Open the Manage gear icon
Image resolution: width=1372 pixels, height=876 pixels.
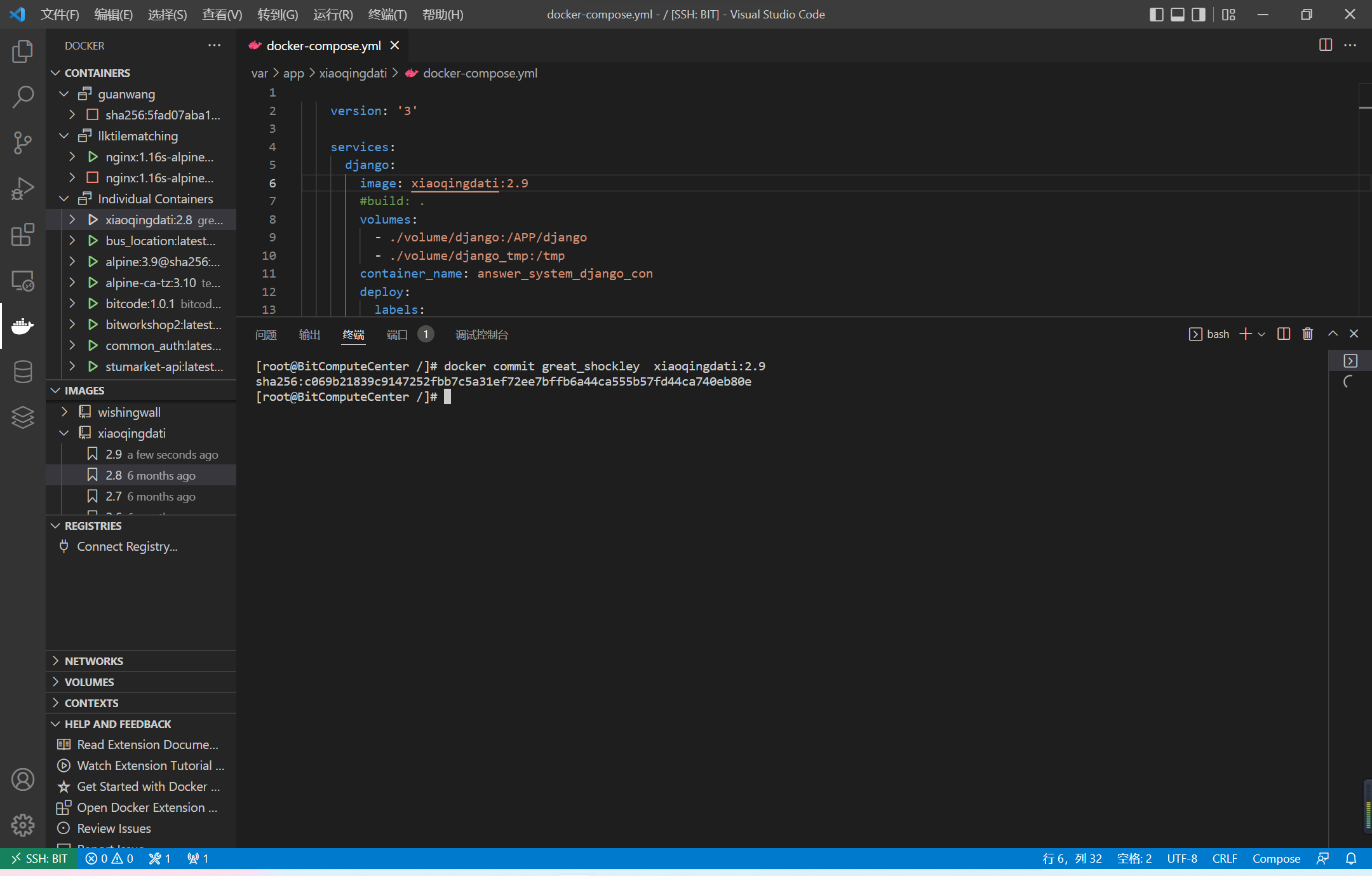point(23,825)
